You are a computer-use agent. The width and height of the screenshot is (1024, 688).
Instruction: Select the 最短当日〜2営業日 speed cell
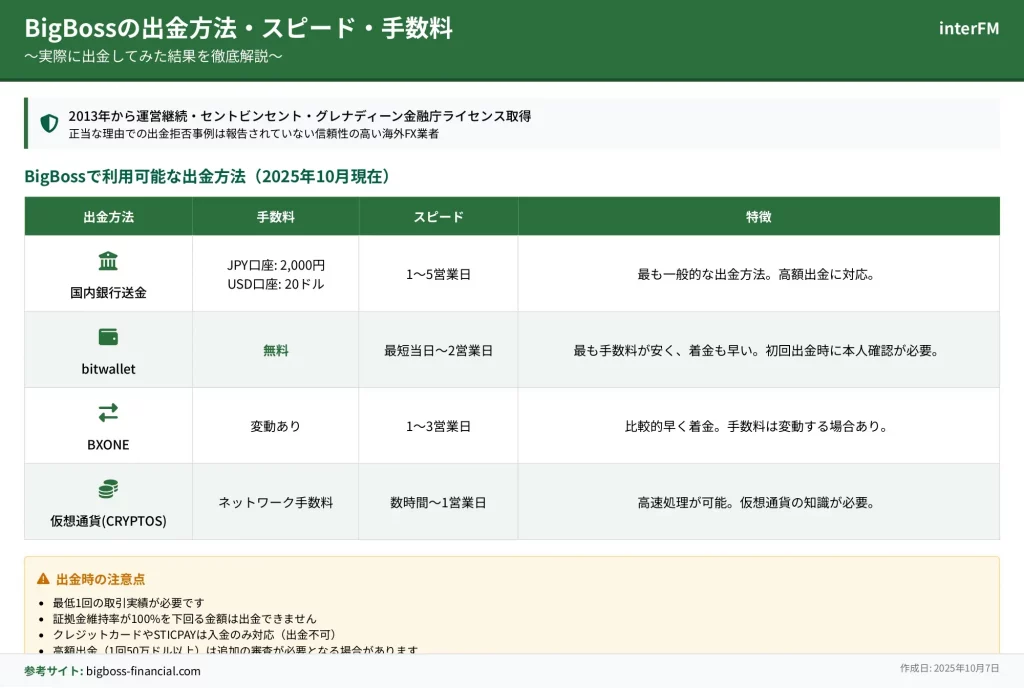[x=438, y=350]
